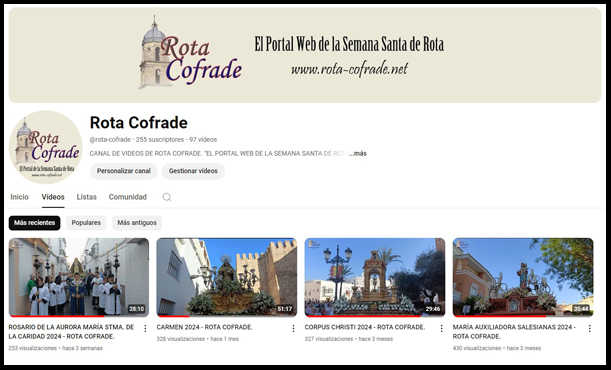Open the Carmen 2024 video thumbnail
This screenshot has width=611, height=370.
tap(226, 277)
